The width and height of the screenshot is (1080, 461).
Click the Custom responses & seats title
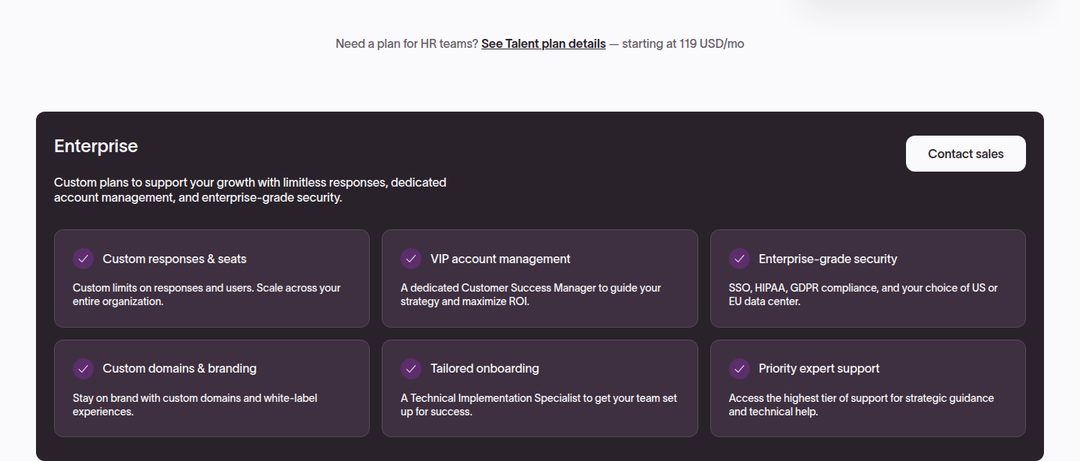coord(174,259)
